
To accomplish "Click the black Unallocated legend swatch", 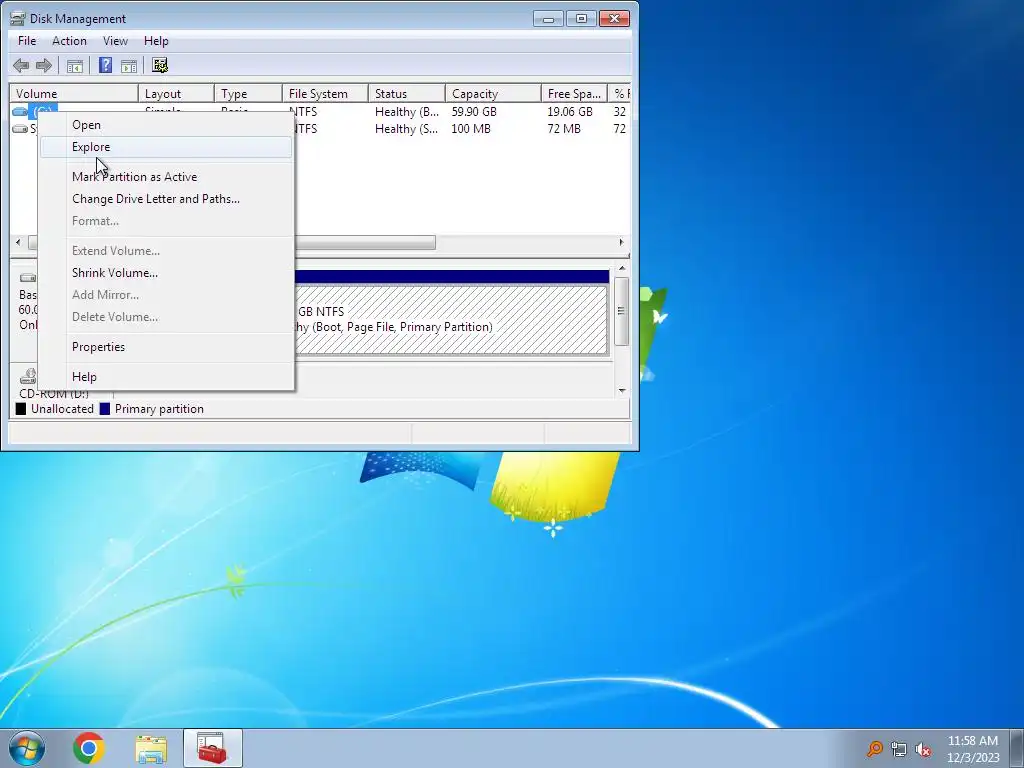I will [21, 409].
